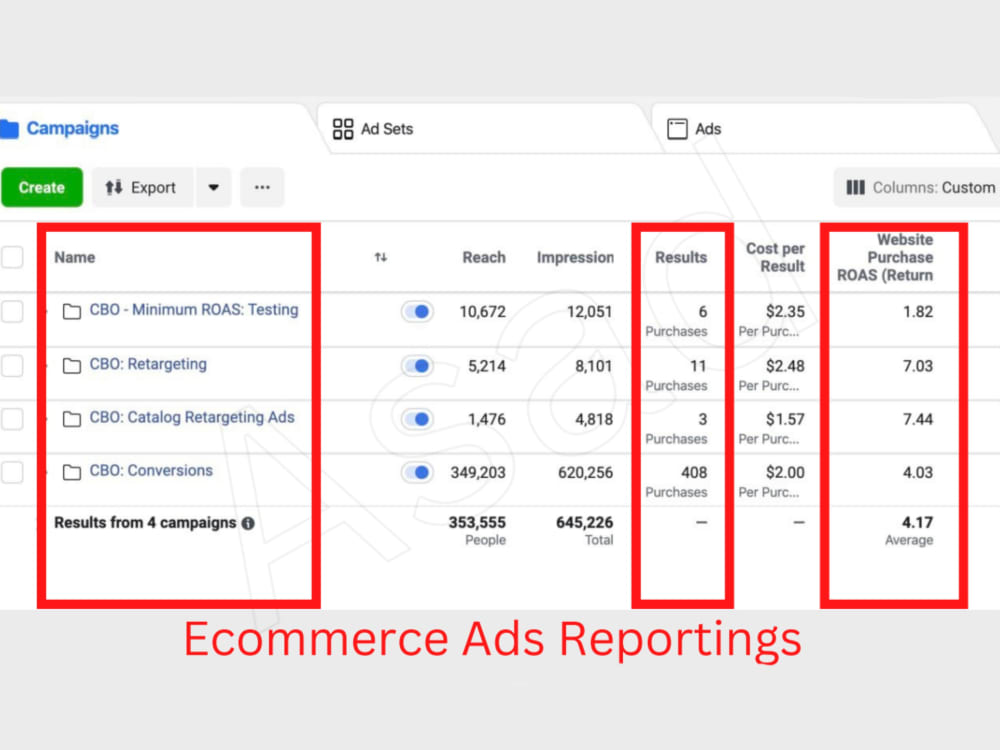This screenshot has width=1000, height=750.
Task: Click the Campaigns folder icon
Action: (x=10, y=129)
